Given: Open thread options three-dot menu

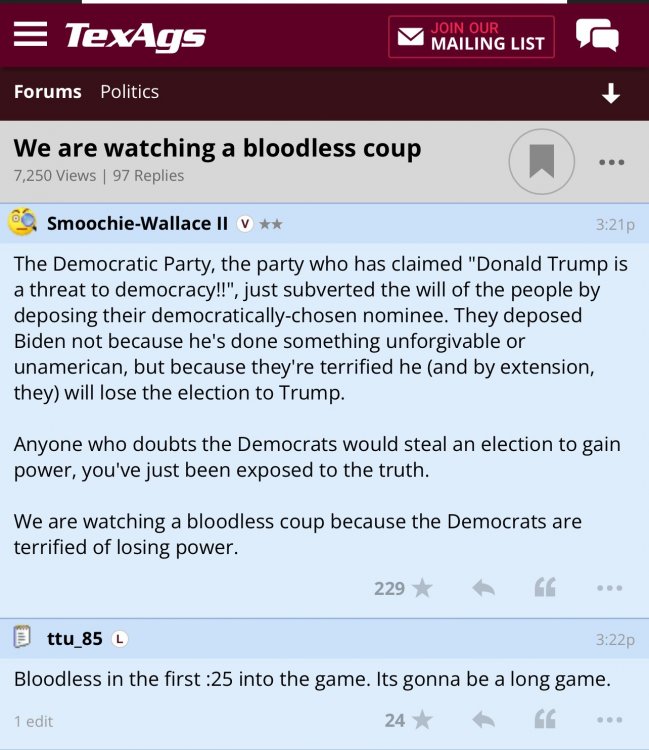Looking at the screenshot, I should (x=611, y=162).
